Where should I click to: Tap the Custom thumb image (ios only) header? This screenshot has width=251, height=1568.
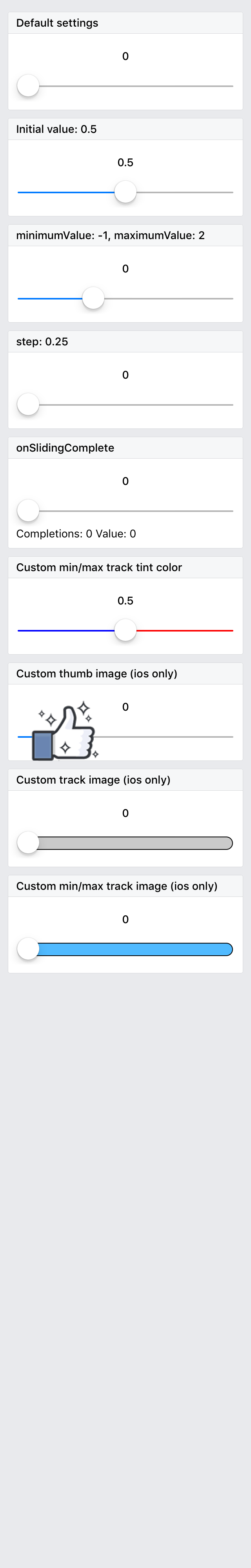pyautogui.click(x=97, y=674)
